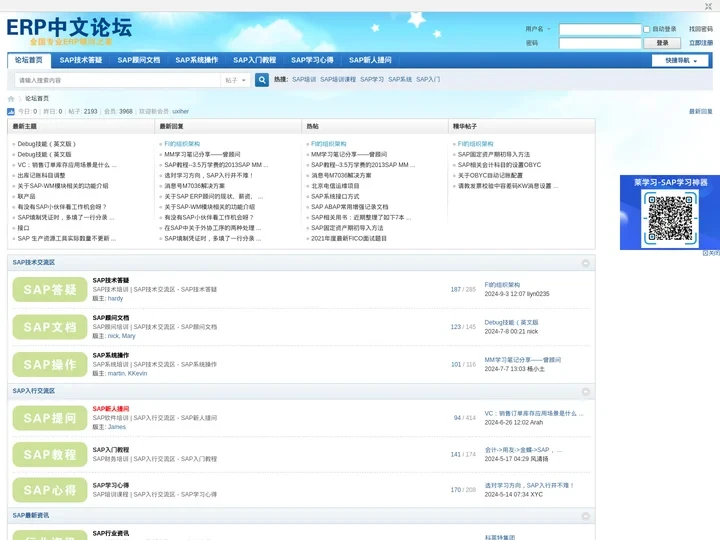Open moderator KKevin's profile
The height and width of the screenshot is (540, 720).
[x=137, y=374]
